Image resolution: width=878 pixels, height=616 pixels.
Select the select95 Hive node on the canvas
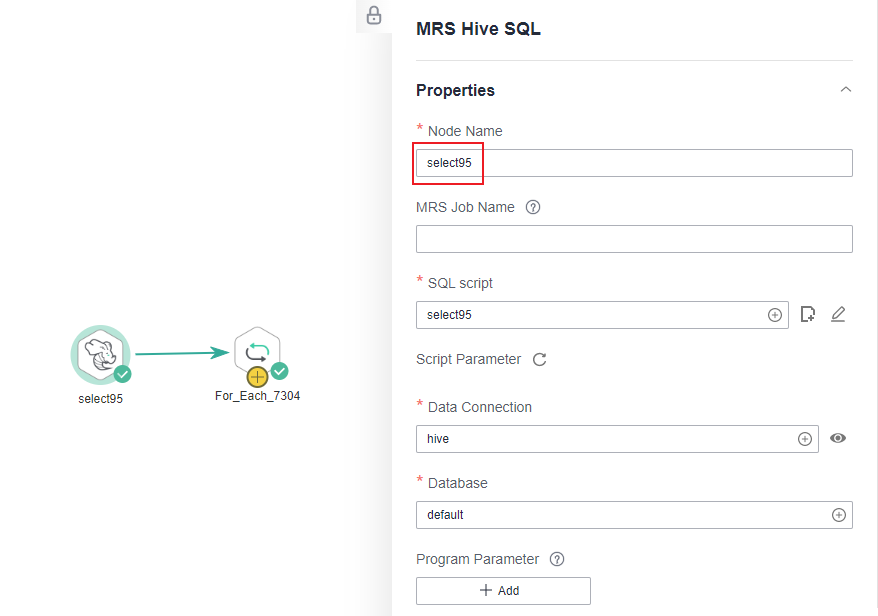pyautogui.click(x=101, y=354)
